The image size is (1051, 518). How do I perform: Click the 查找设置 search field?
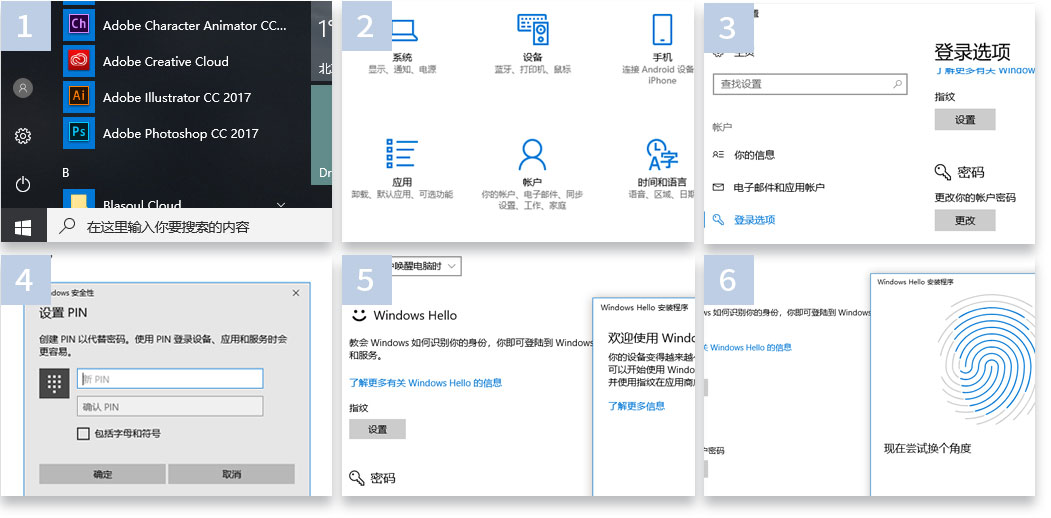[x=810, y=84]
